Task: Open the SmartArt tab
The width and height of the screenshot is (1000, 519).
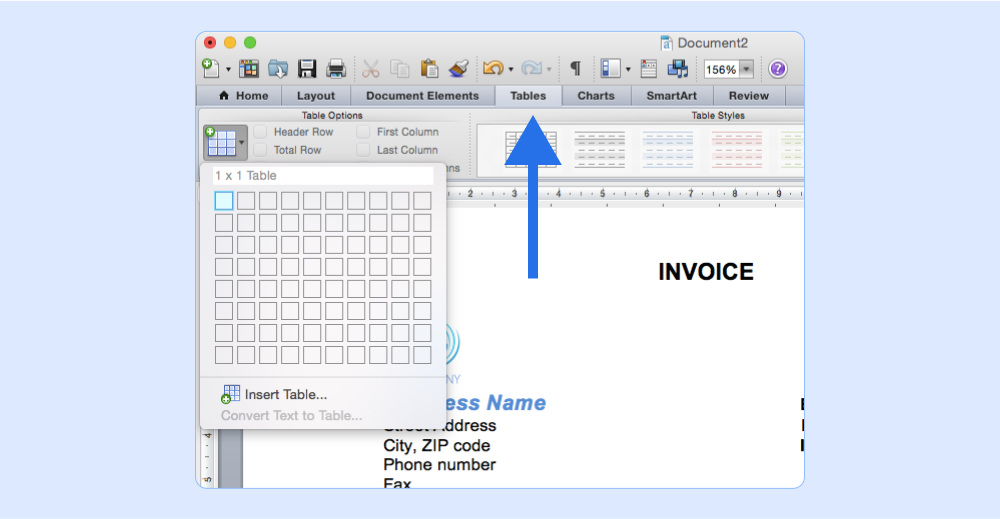Action: (672, 96)
